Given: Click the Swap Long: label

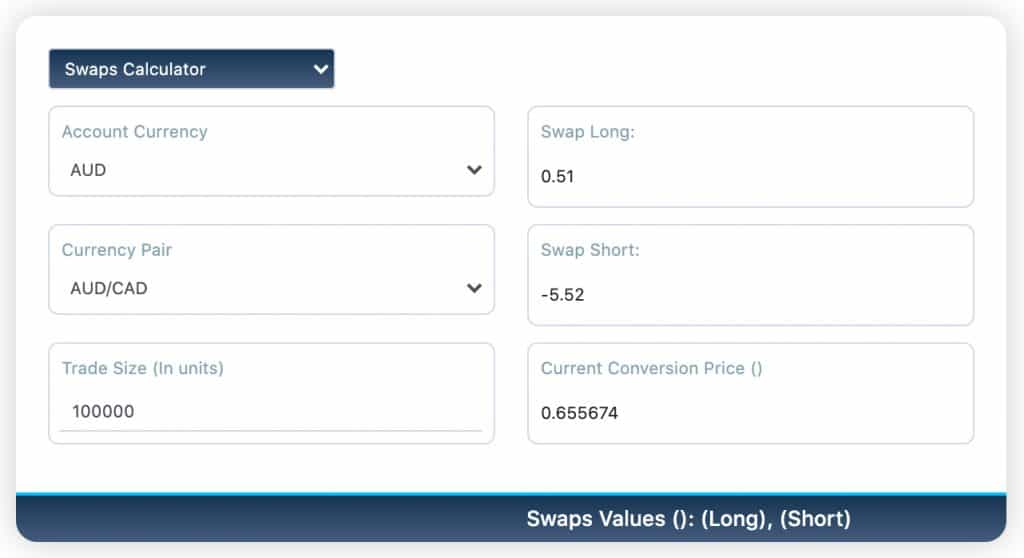Looking at the screenshot, I should coord(587,132).
